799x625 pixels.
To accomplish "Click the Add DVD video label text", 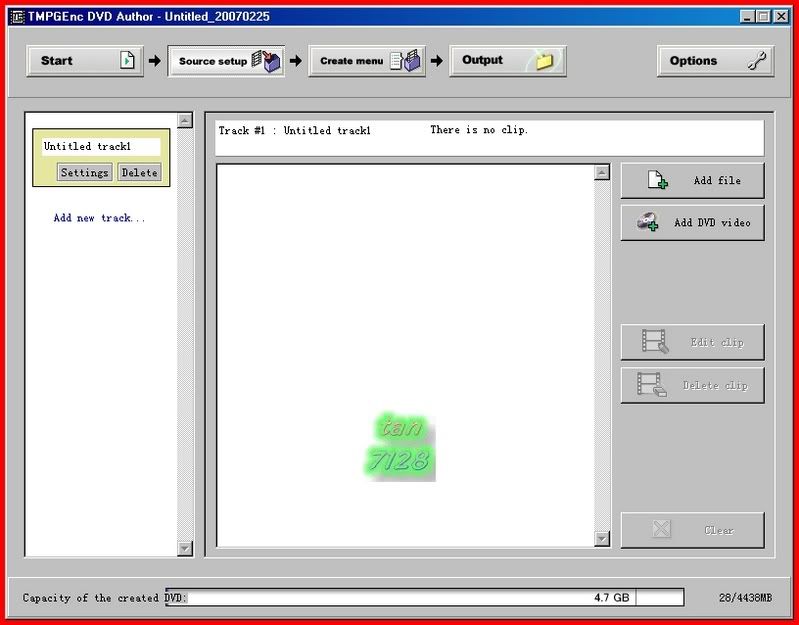I will tap(712, 223).
